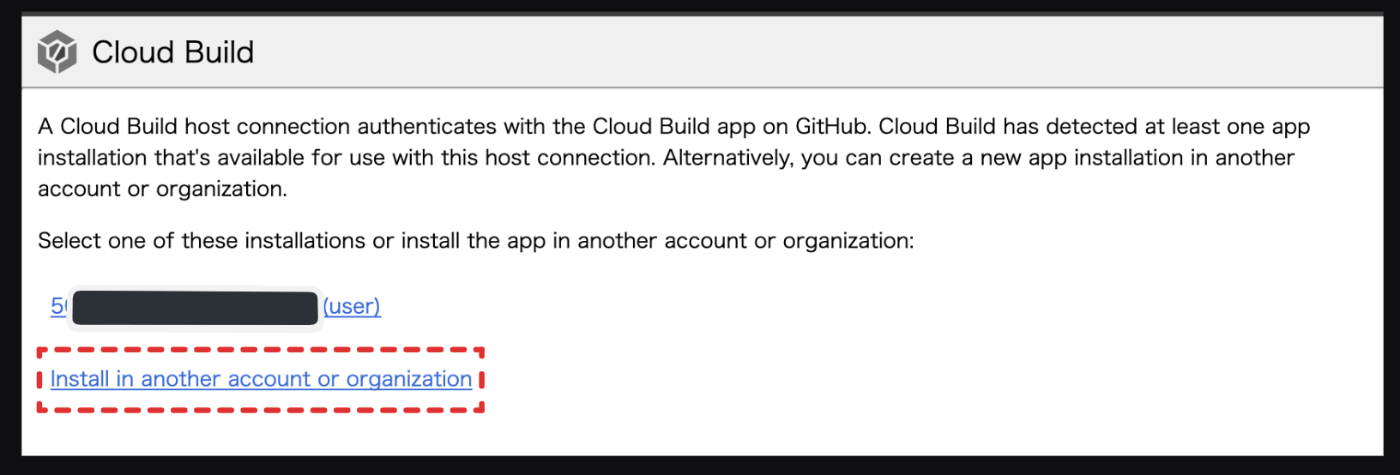
Task: Click Install in another account or organization
Action: 261,379
